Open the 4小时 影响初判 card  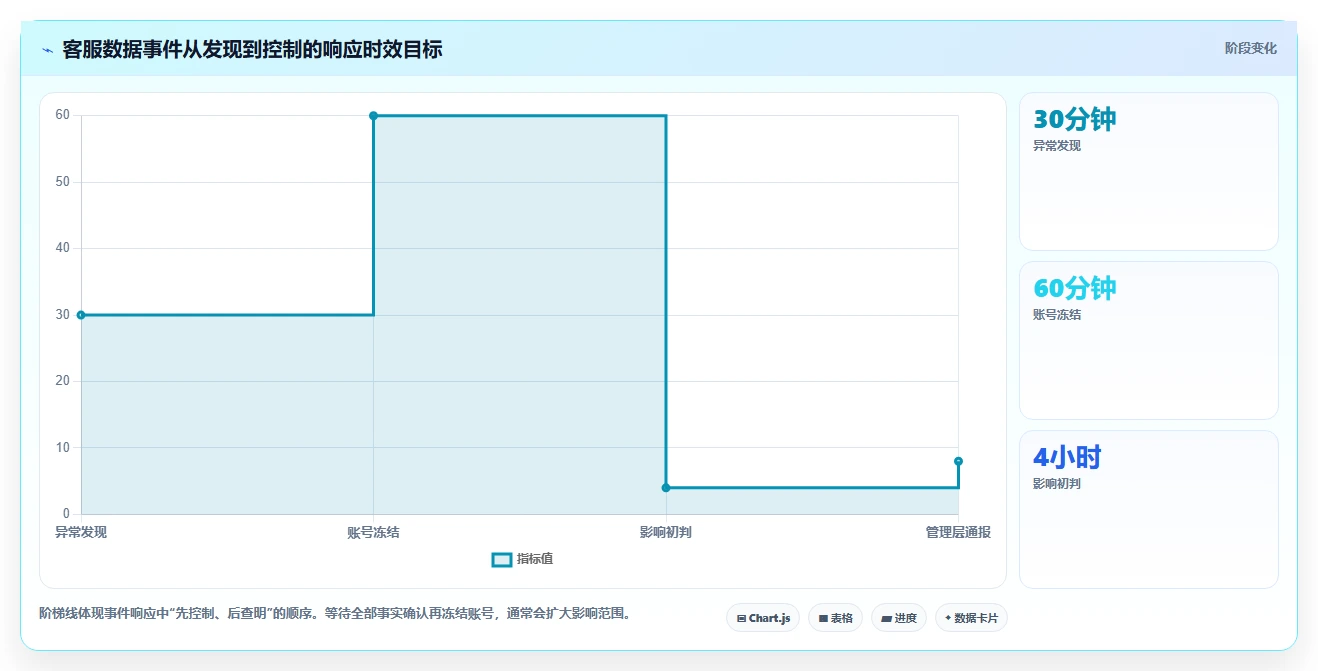[x=1148, y=509]
